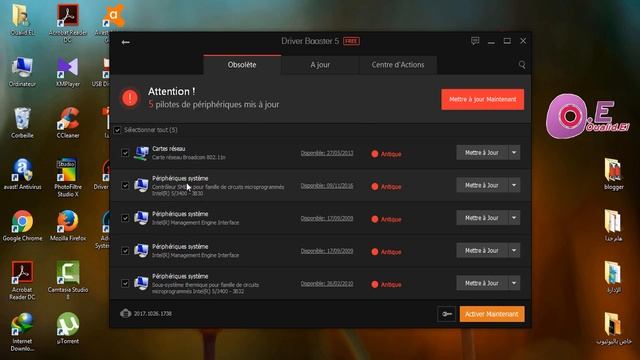
Task: Open the Disponible 09/11/2016 link
Action: tap(327, 186)
